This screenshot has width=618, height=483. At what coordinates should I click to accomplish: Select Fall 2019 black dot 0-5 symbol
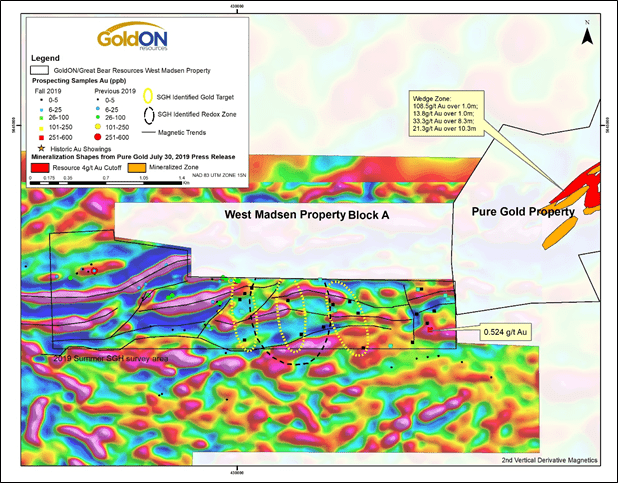pos(41,101)
